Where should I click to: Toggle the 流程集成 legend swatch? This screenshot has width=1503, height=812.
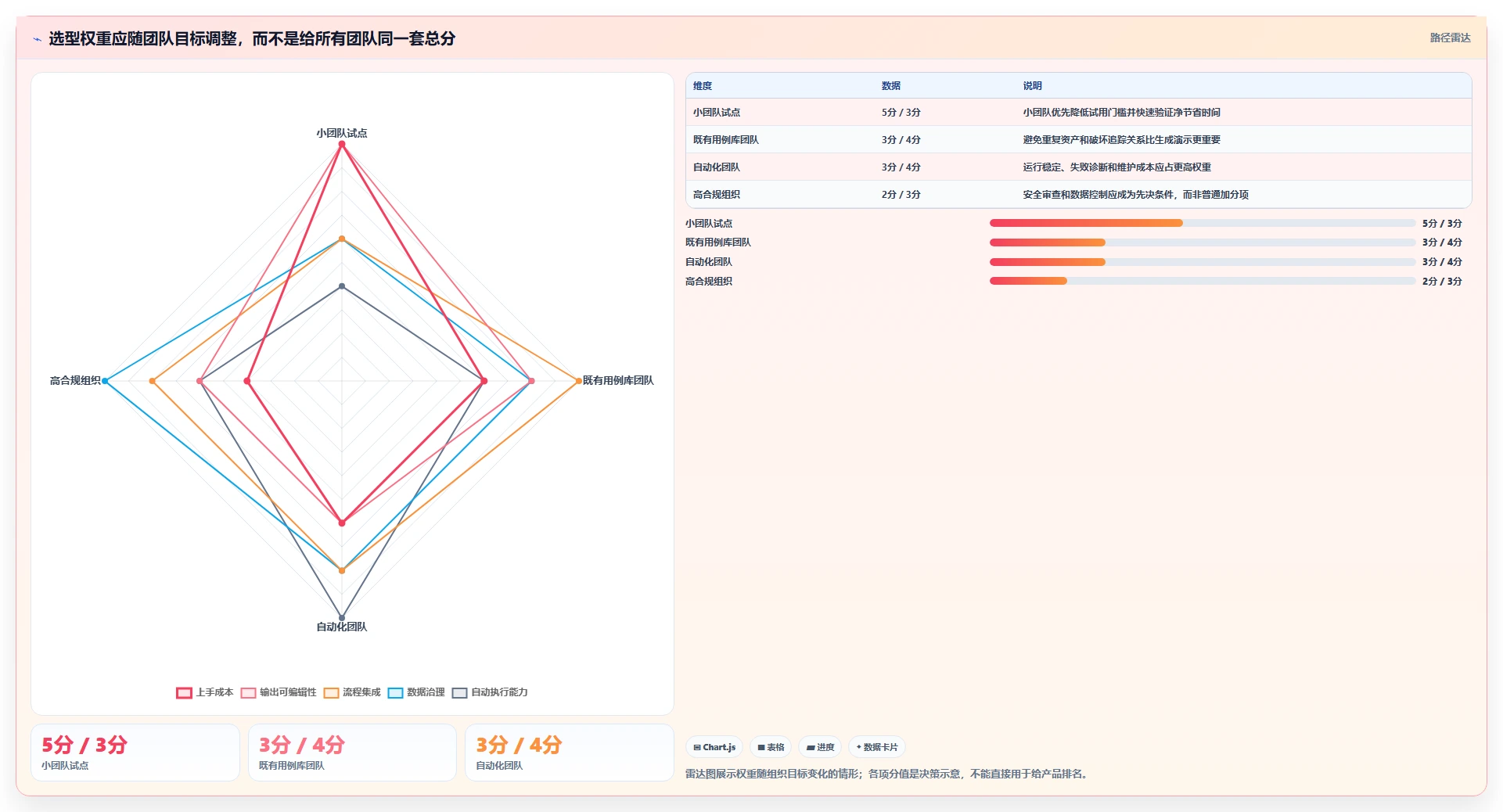[331, 693]
